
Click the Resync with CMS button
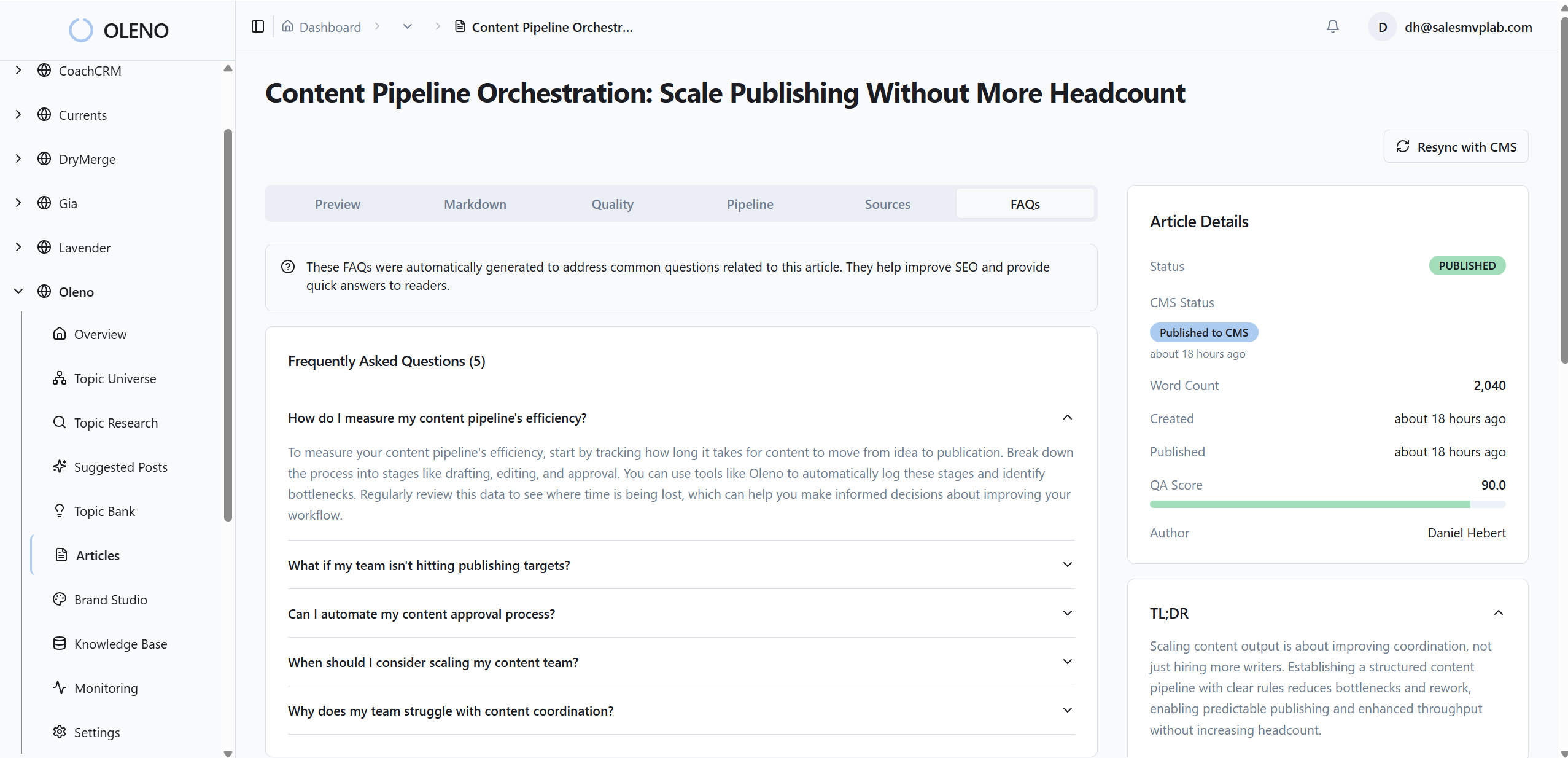coord(1456,146)
